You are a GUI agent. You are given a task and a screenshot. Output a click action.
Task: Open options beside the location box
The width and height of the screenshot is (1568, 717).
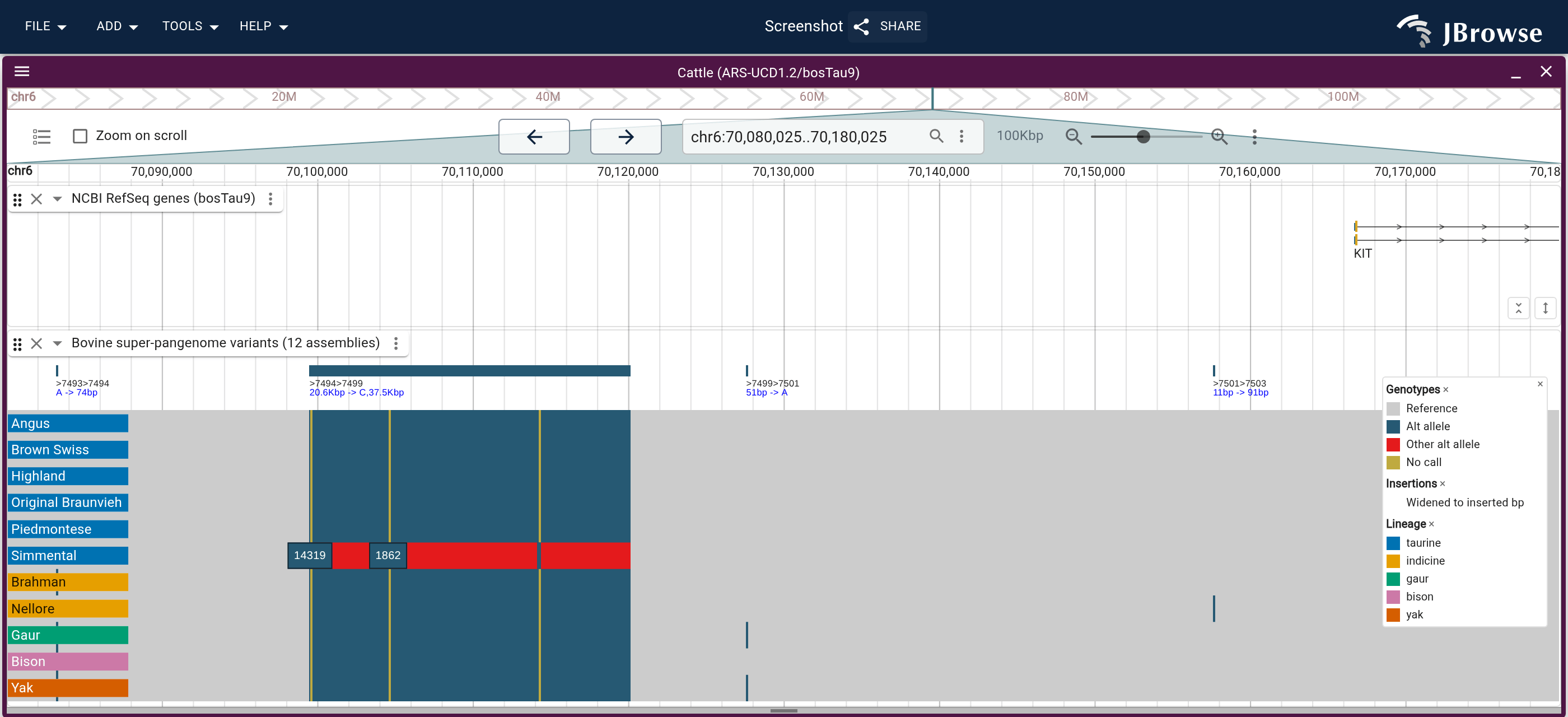pos(961,136)
